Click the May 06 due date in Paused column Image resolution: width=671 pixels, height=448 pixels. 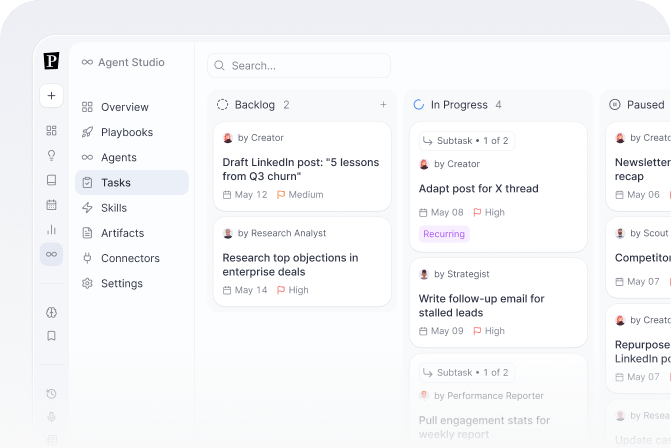[638, 195]
